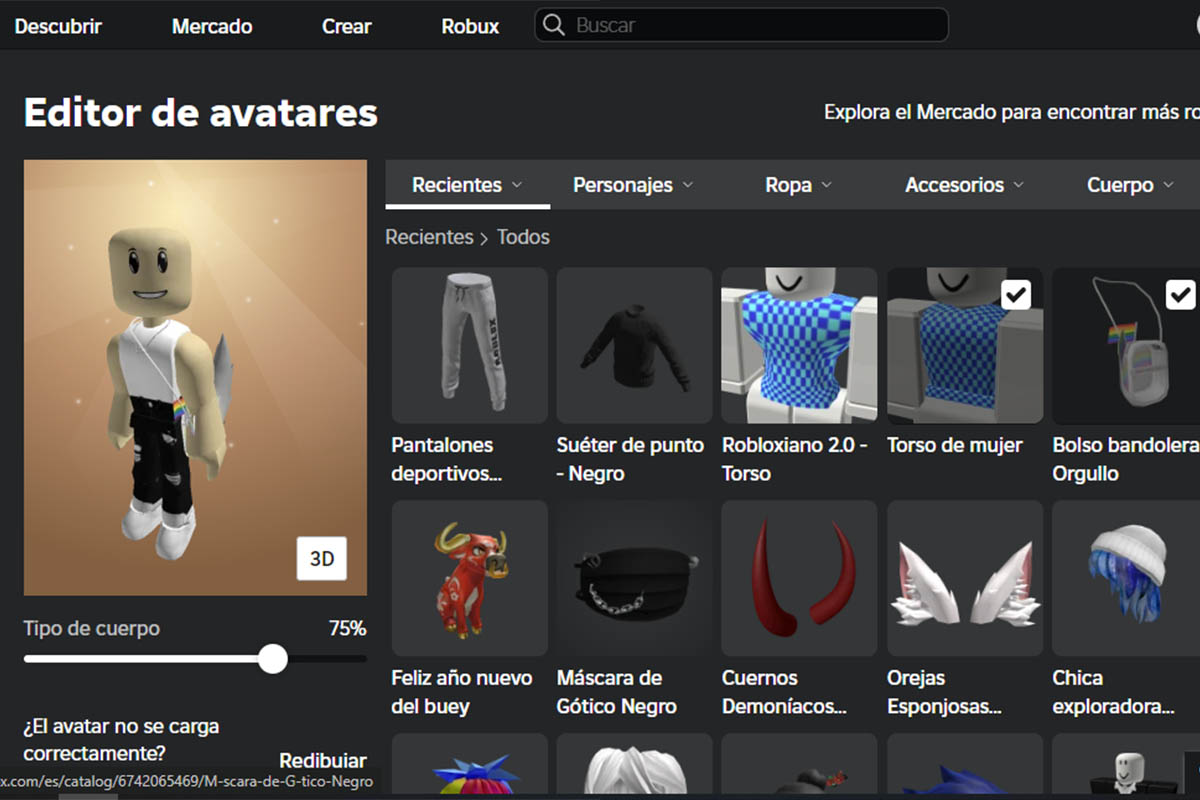The image size is (1200, 800).
Task: Click the Todos breadcrumb link
Action: 524,237
